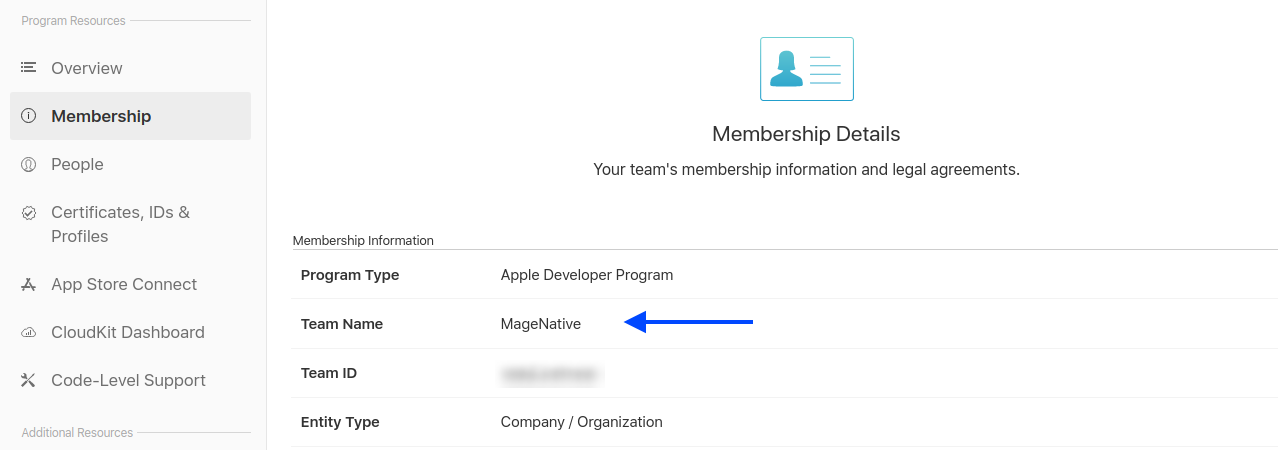Click the Additional Resources section label
Image resolution: width=1278 pixels, height=450 pixels.
click(77, 433)
